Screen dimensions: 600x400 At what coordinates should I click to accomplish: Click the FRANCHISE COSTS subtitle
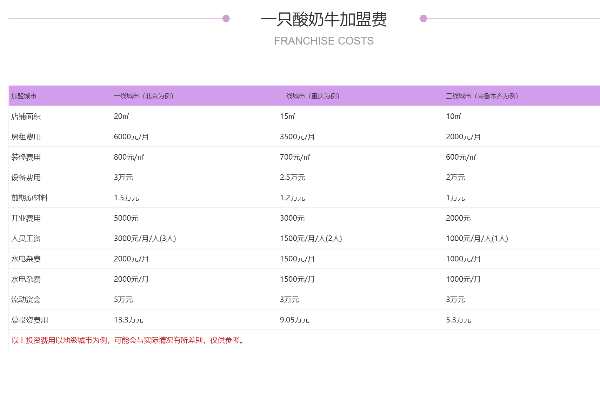(x=324, y=41)
